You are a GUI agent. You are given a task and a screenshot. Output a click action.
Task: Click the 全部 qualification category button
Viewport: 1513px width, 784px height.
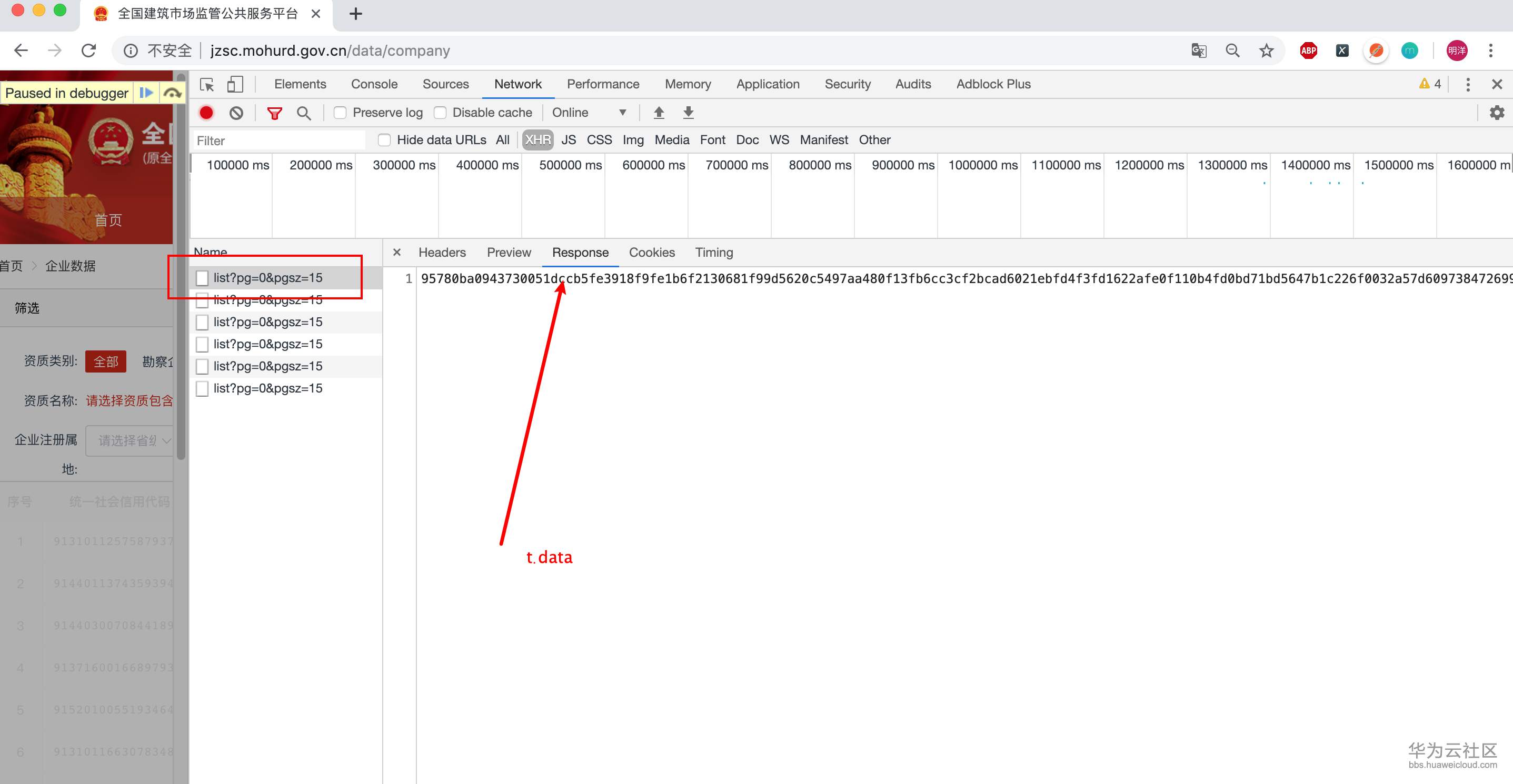tap(106, 361)
